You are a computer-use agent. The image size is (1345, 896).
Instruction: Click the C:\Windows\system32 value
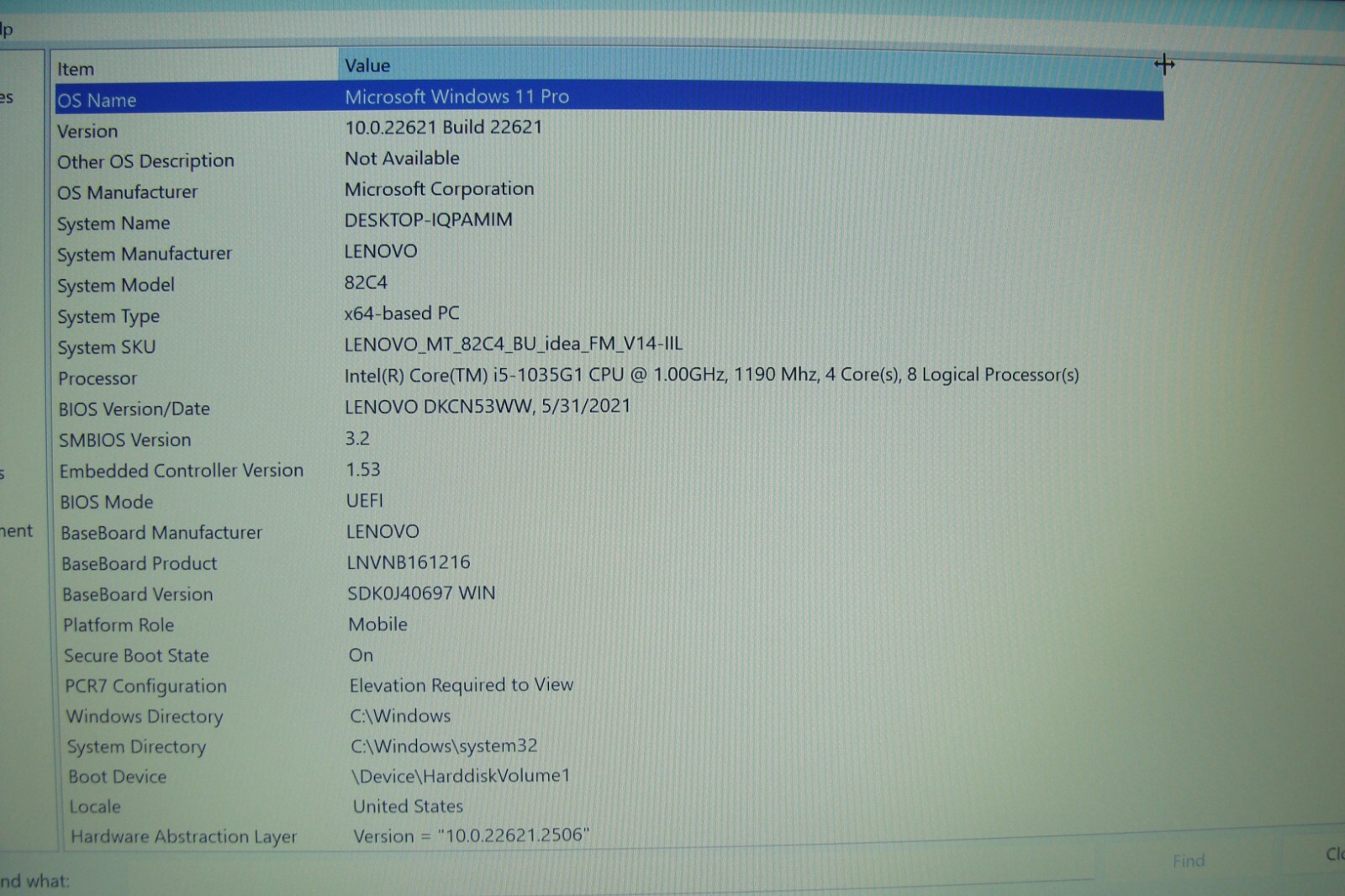click(x=445, y=746)
